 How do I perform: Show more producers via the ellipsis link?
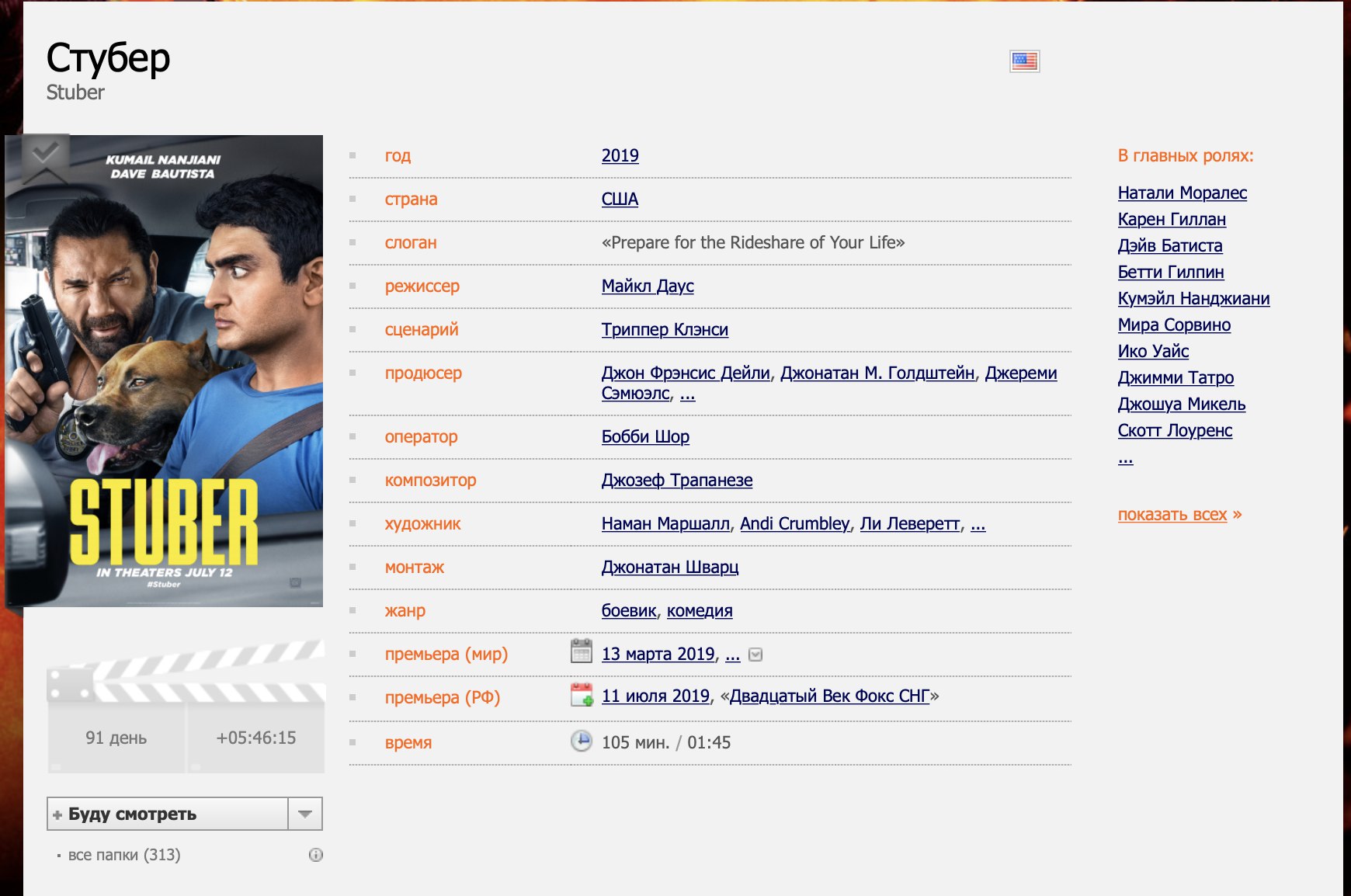[x=688, y=394]
